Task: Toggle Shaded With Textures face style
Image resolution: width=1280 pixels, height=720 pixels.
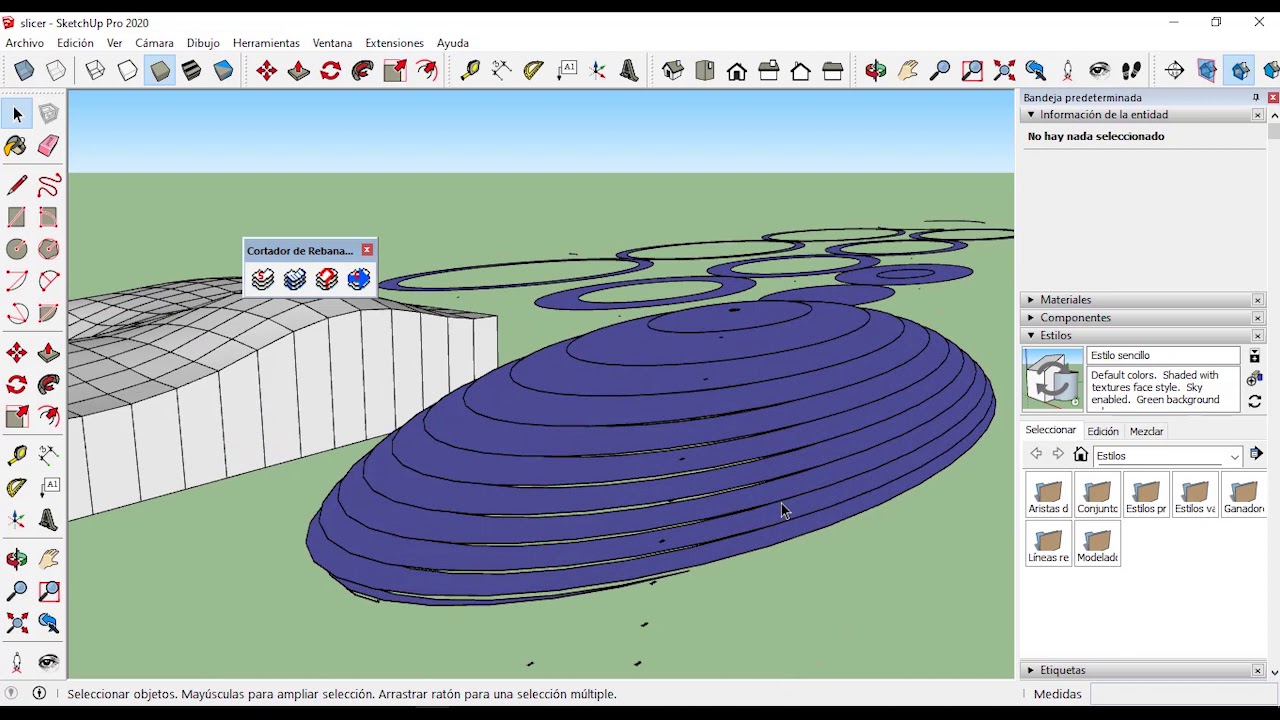Action: [x=192, y=71]
